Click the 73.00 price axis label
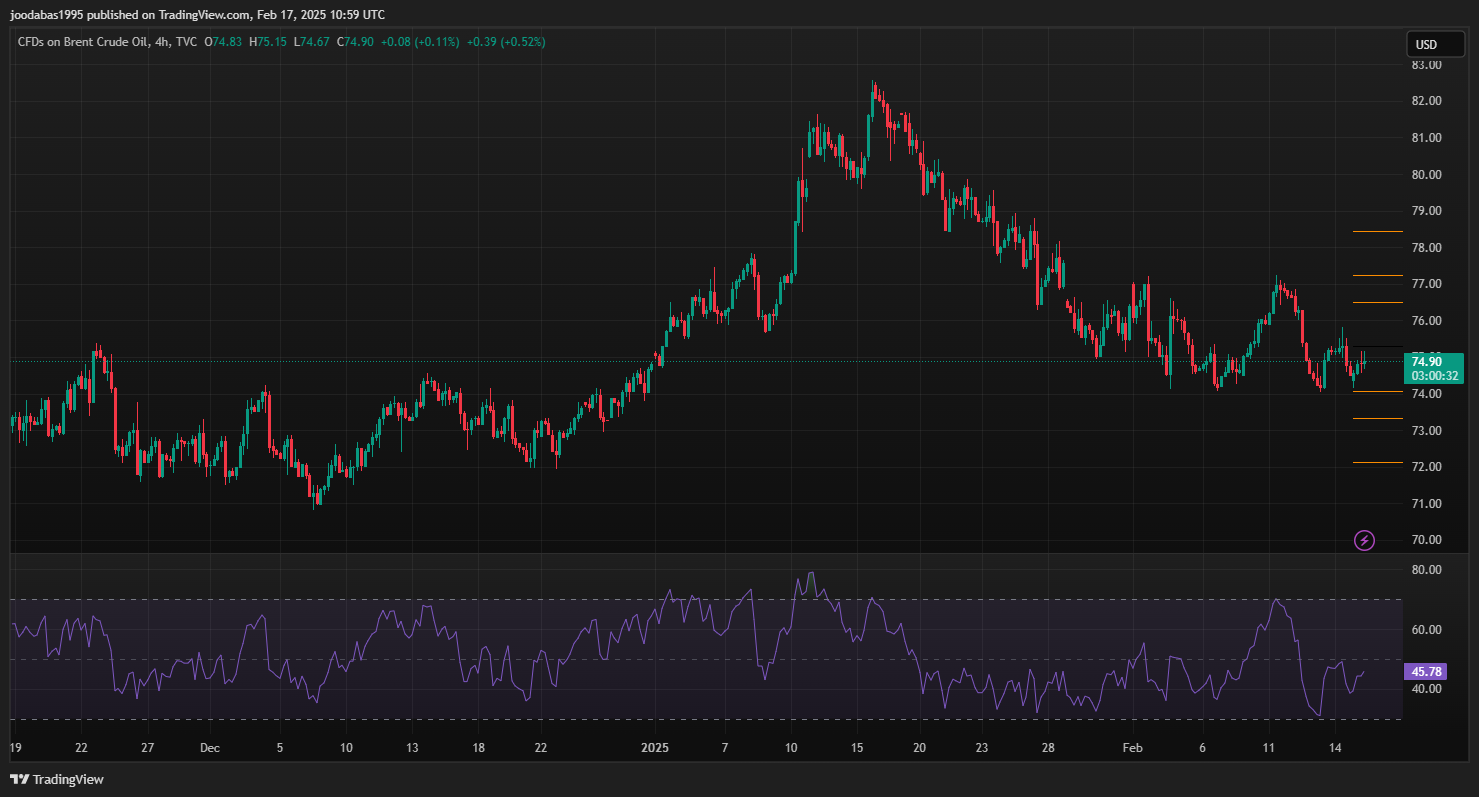This screenshot has height=797, width=1479. point(1426,431)
